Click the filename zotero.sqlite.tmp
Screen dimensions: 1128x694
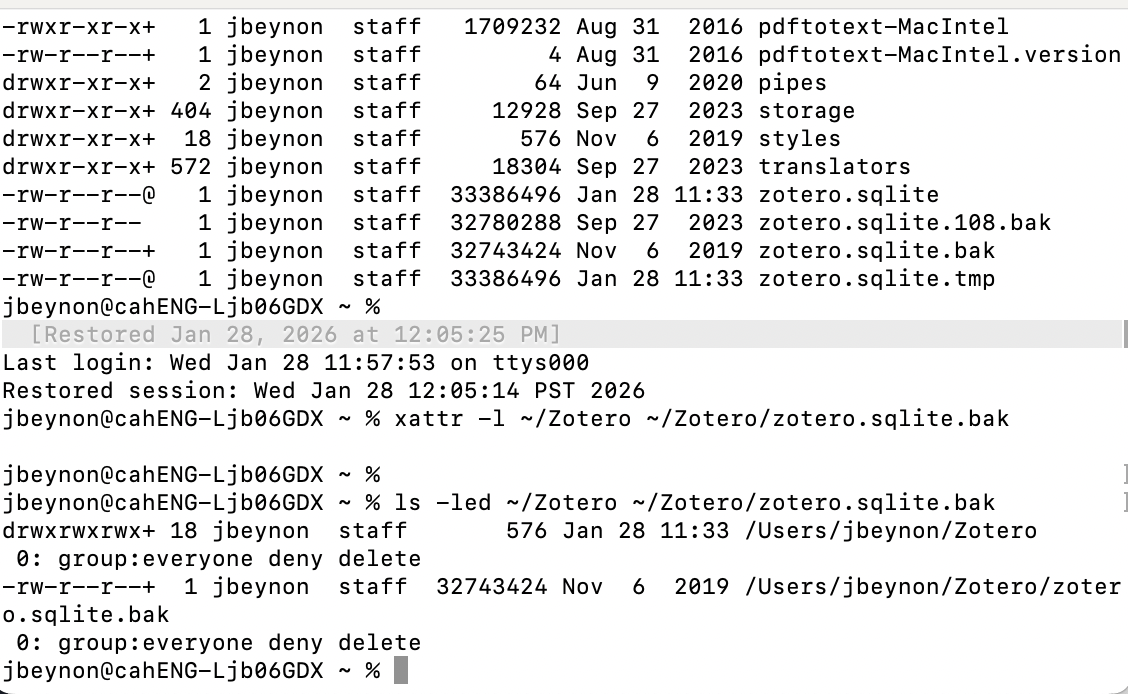876,279
